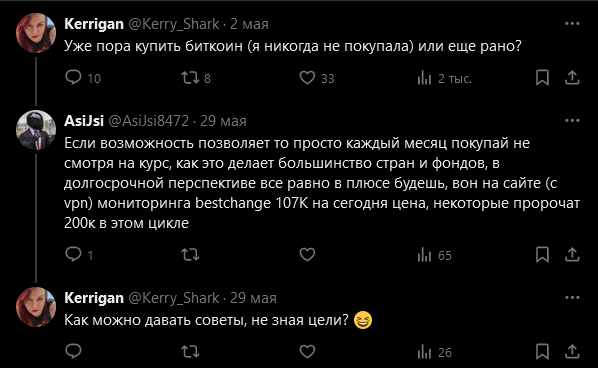The height and width of the screenshot is (368, 598).
Task: Open more options on last Kerrigan reply
Action: 572,297
